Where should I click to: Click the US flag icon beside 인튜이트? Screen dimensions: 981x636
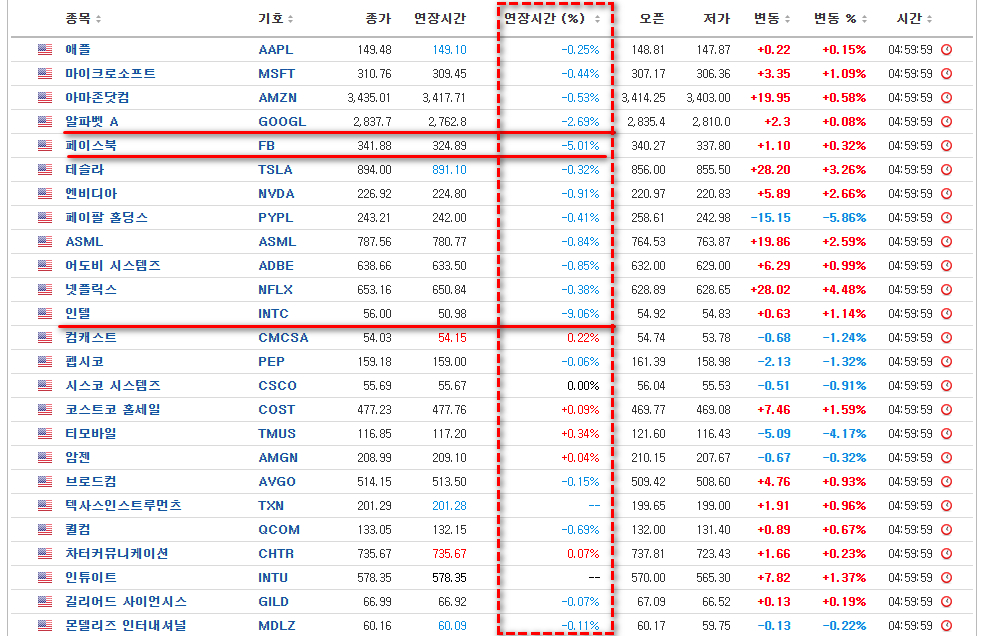45,578
